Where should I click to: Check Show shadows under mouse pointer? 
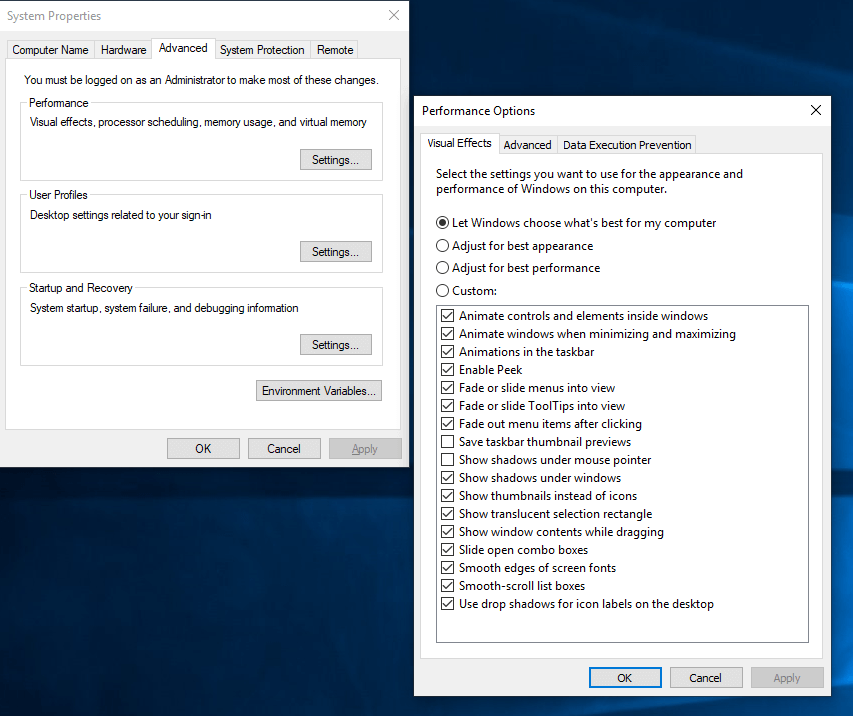[447, 459]
